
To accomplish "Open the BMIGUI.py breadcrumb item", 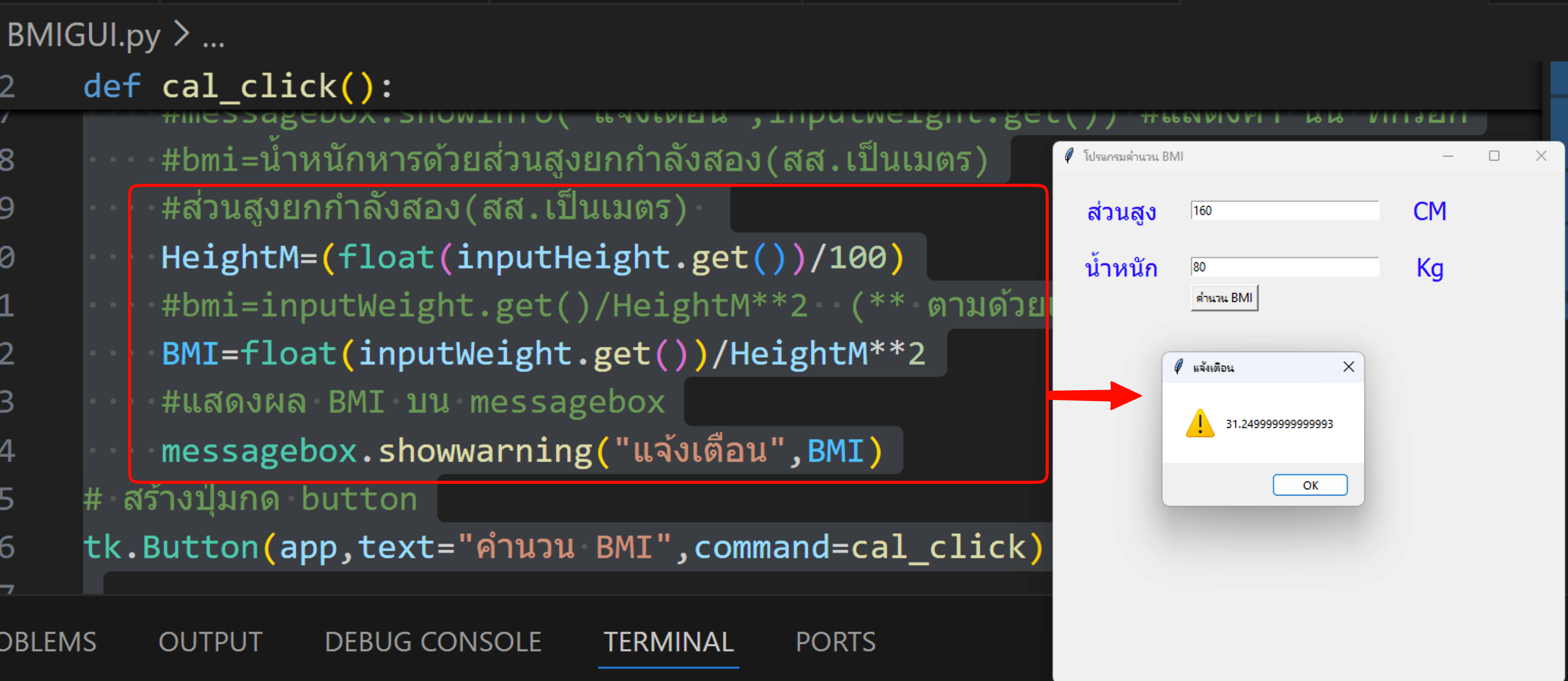I will [x=83, y=34].
